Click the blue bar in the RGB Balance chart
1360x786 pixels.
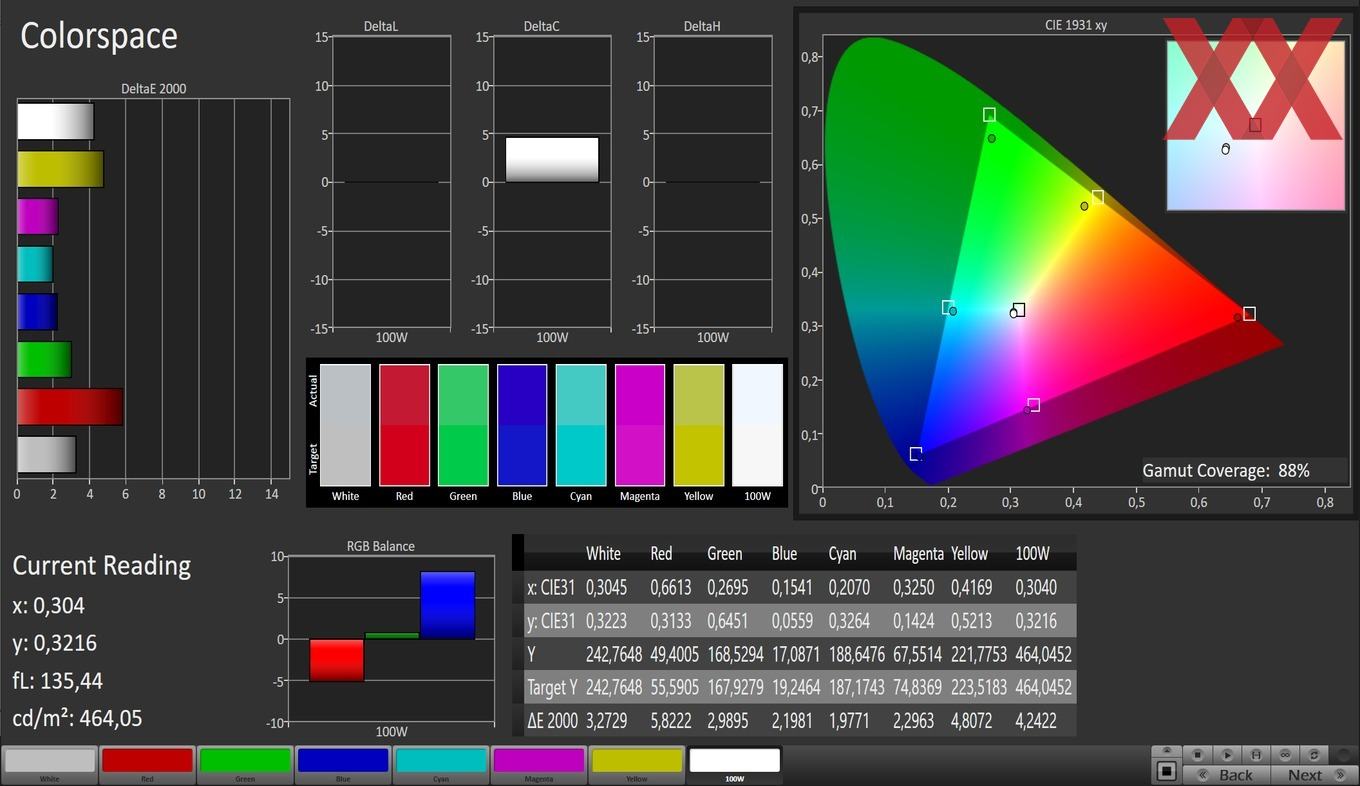(448, 605)
